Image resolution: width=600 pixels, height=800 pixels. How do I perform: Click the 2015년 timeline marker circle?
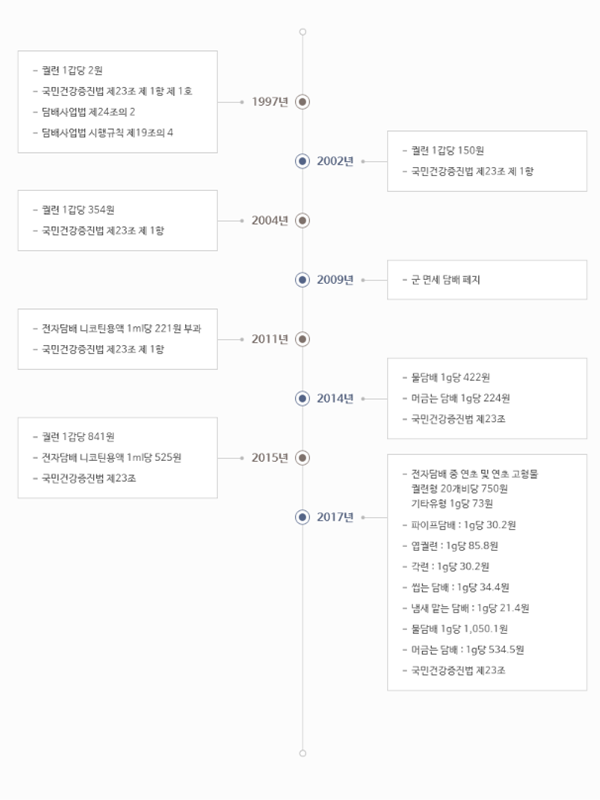[303, 458]
